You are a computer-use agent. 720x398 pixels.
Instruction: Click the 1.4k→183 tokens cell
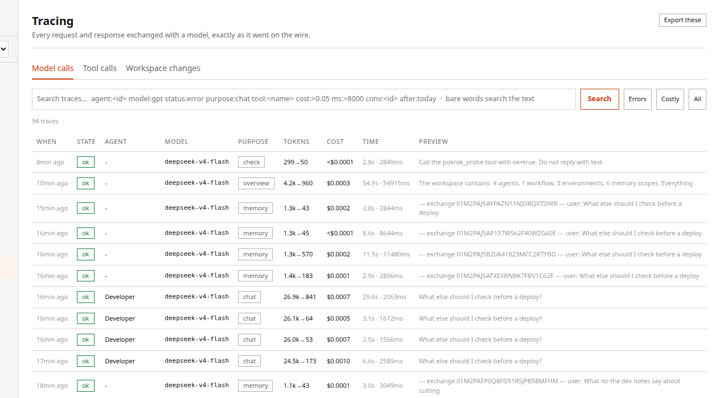click(298, 276)
